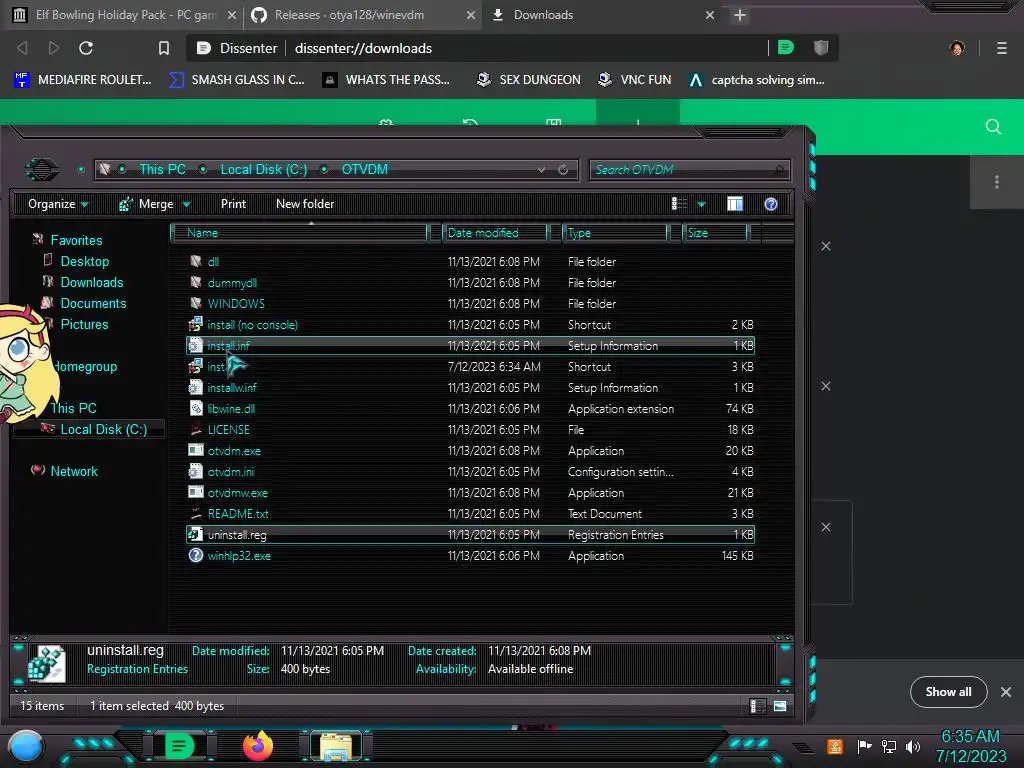Click Print in the Explorer toolbar
This screenshot has width=1024, height=768.
[233, 204]
